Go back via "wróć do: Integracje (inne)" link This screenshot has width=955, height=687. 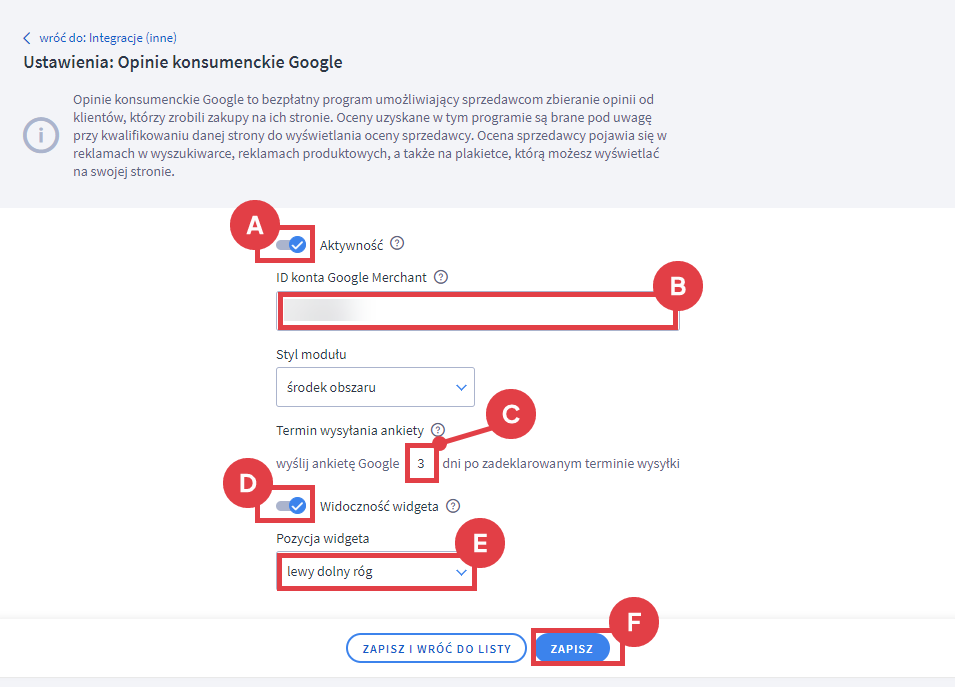(x=107, y=38)
